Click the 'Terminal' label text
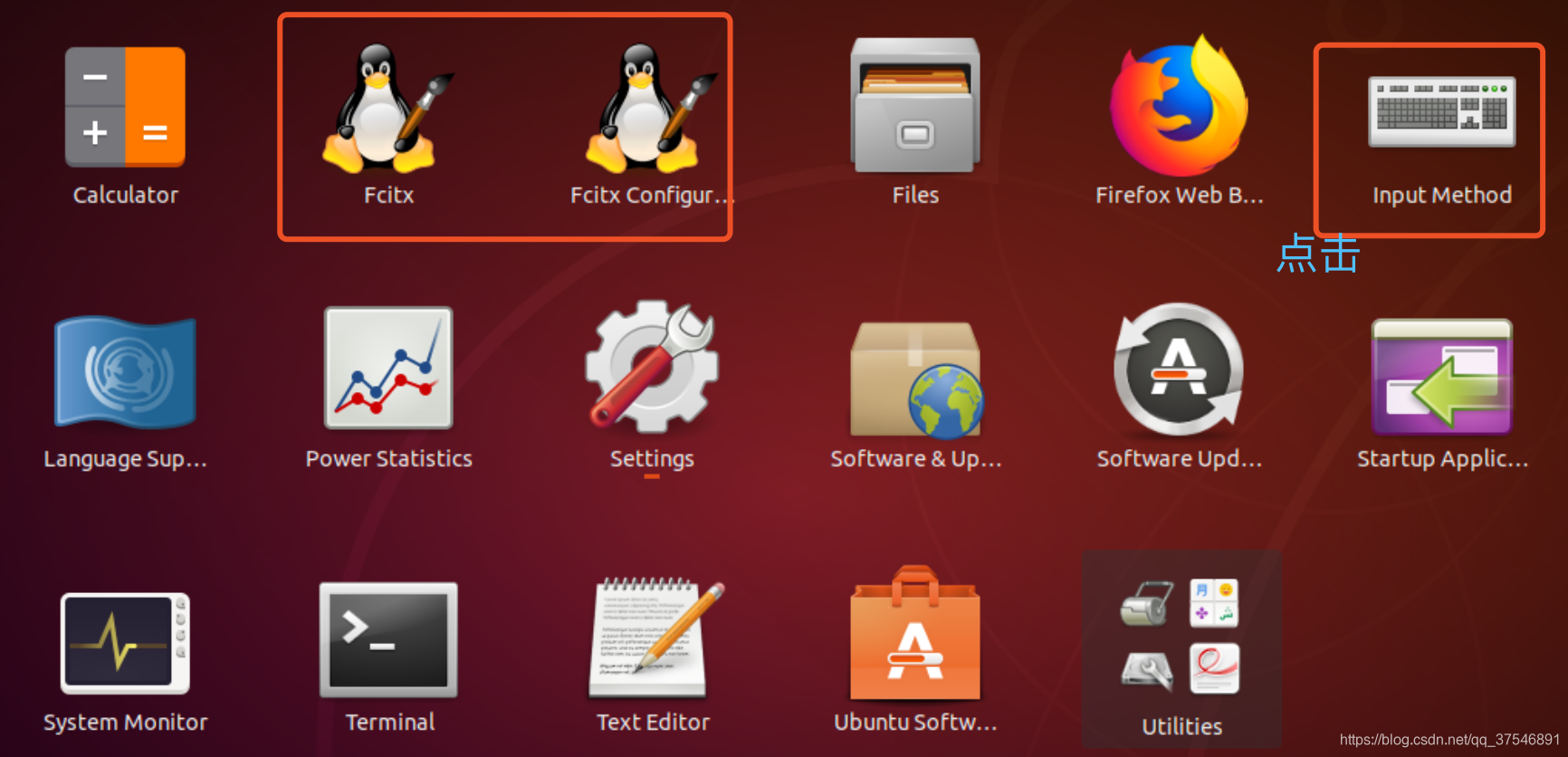 point(389,722)
